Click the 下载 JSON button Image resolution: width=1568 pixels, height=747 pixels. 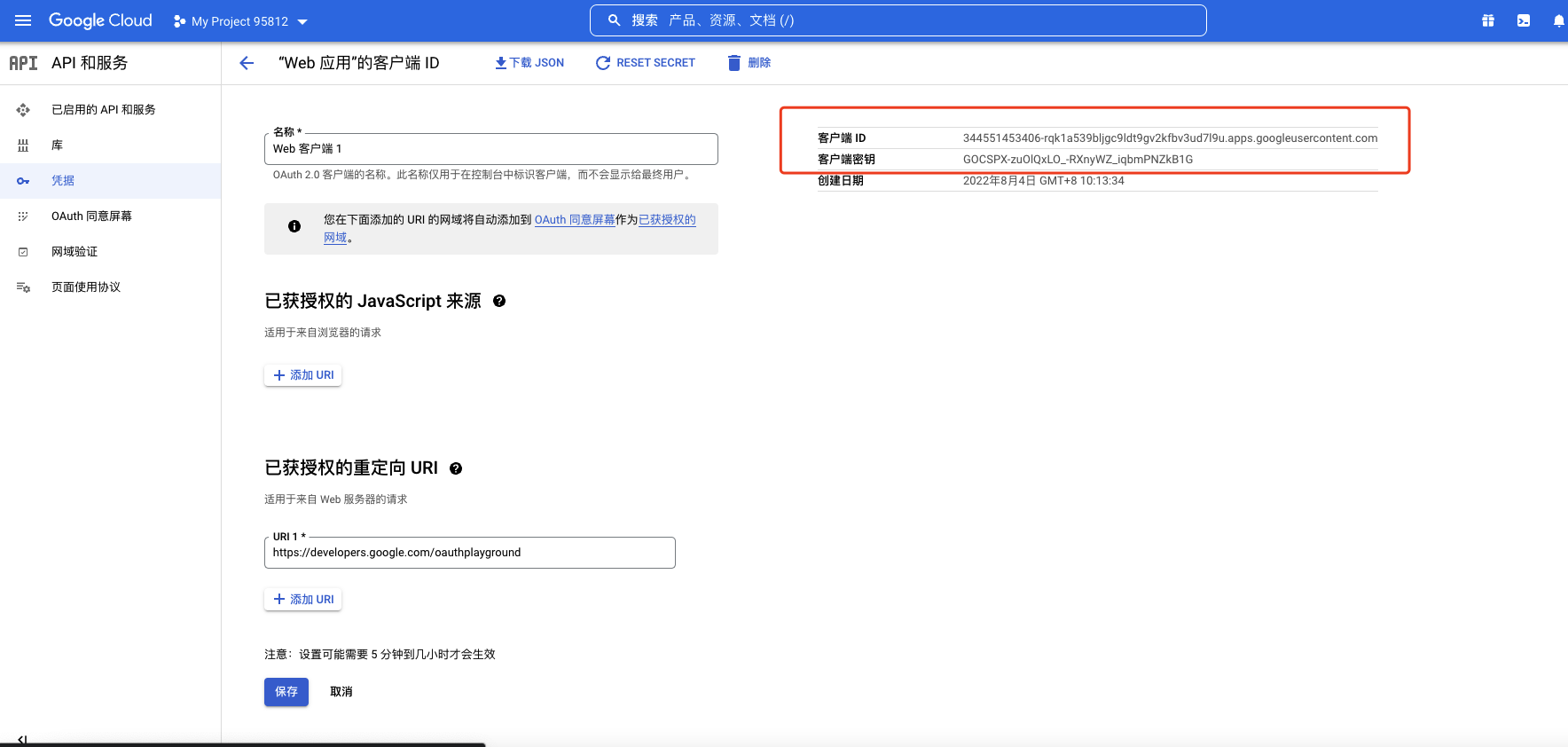coord(529,63)
